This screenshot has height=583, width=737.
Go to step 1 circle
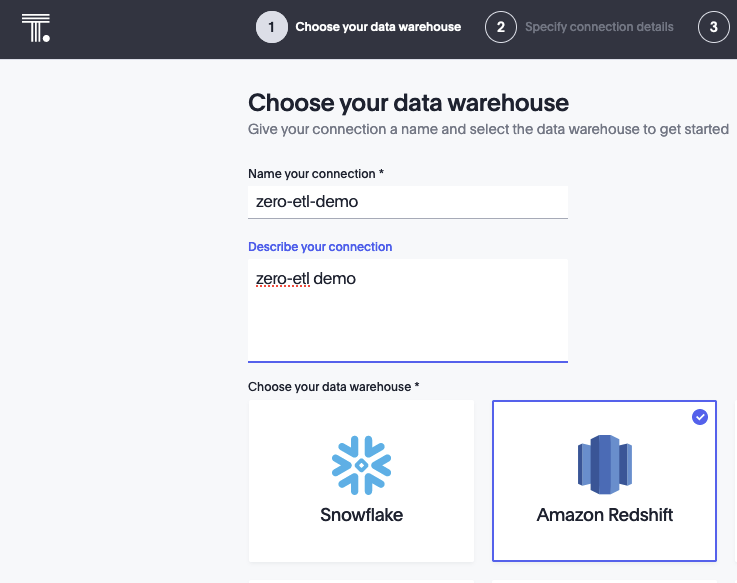[x=272, y=27]
